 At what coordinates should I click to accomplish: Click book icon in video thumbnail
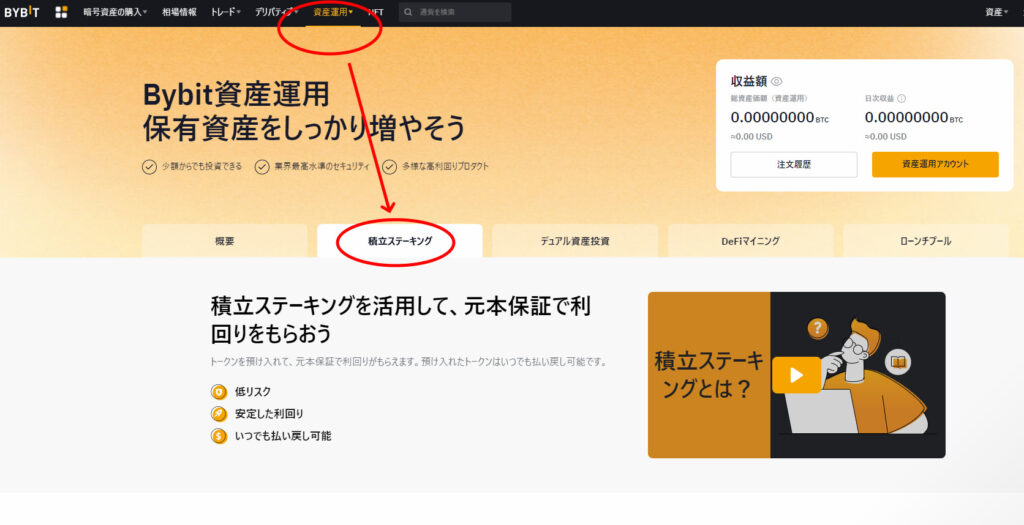pyautogui.click(x=899, y=362)
